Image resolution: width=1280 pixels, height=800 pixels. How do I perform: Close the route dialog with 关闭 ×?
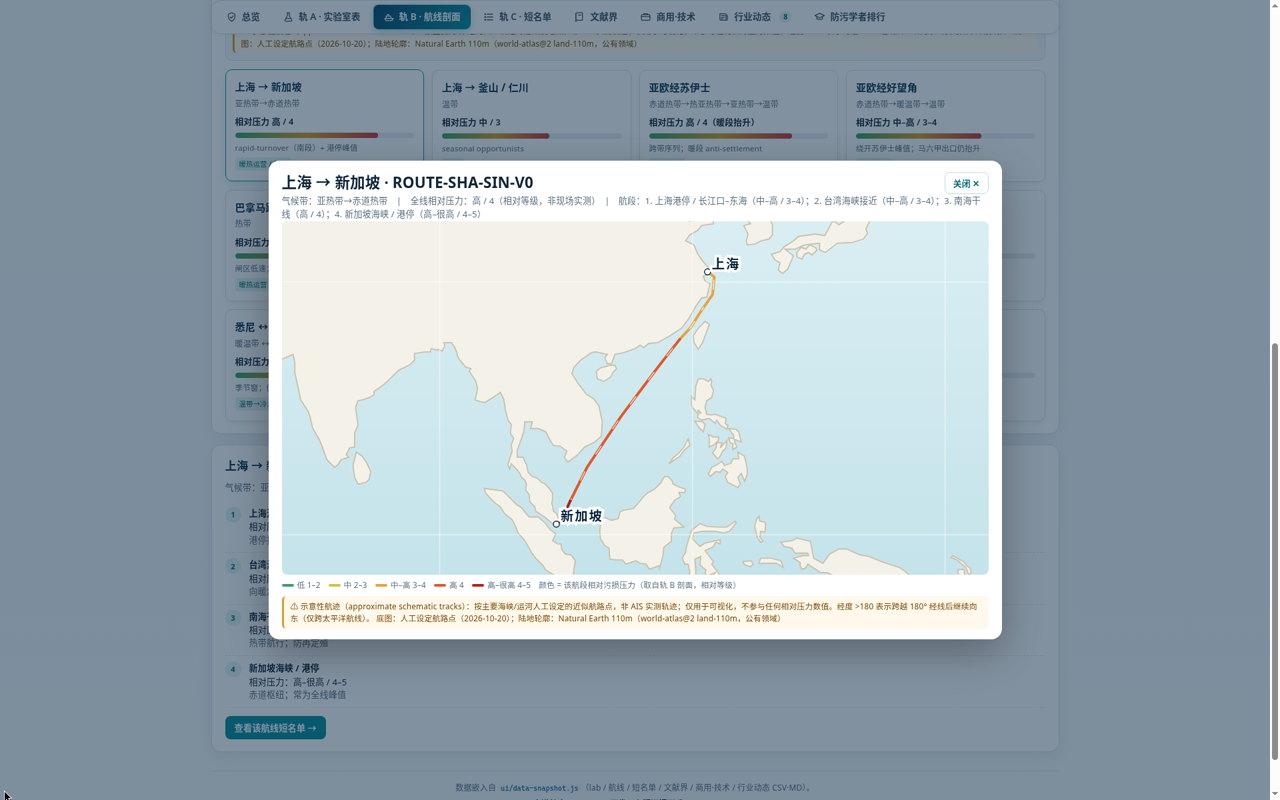point(966,183)
